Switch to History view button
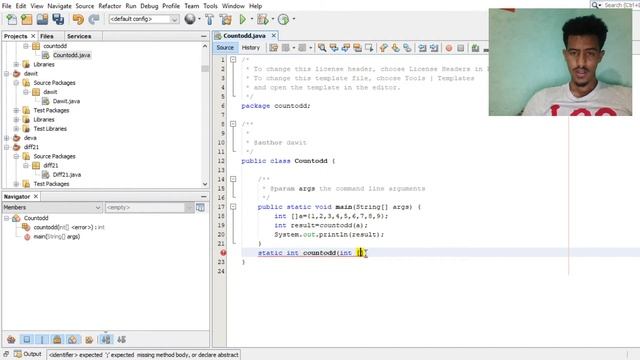 (x=251, y=48)
